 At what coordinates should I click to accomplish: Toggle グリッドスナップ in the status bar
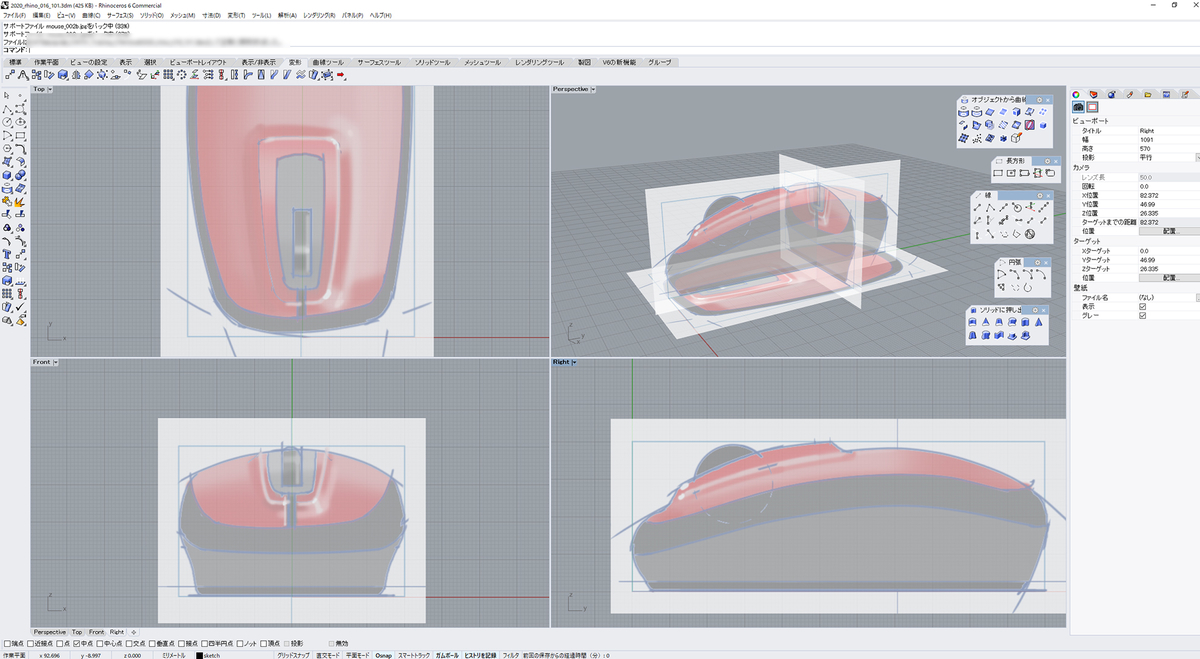point(294,655)
